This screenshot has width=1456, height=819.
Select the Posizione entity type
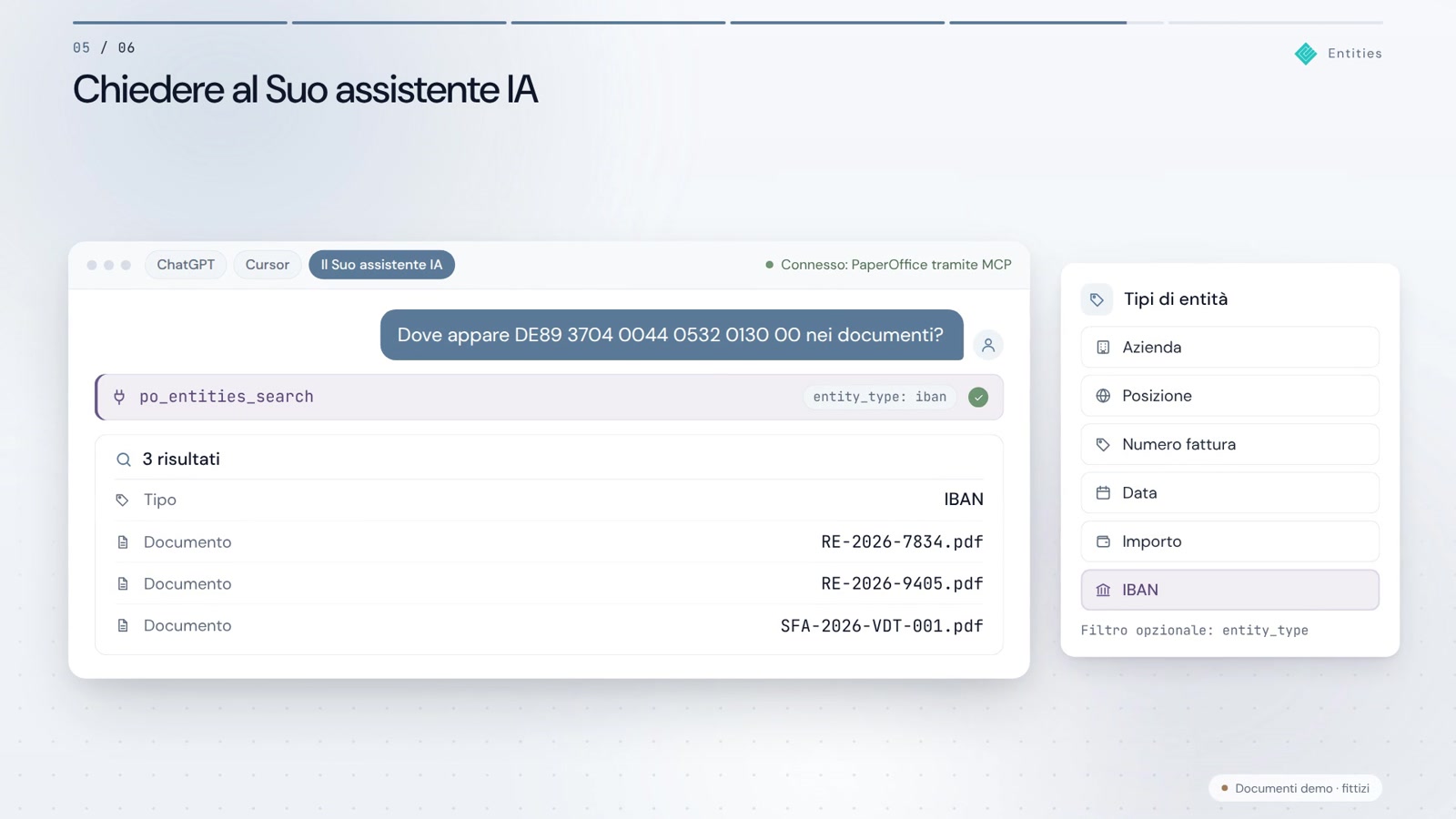(x=1229, y=396)
